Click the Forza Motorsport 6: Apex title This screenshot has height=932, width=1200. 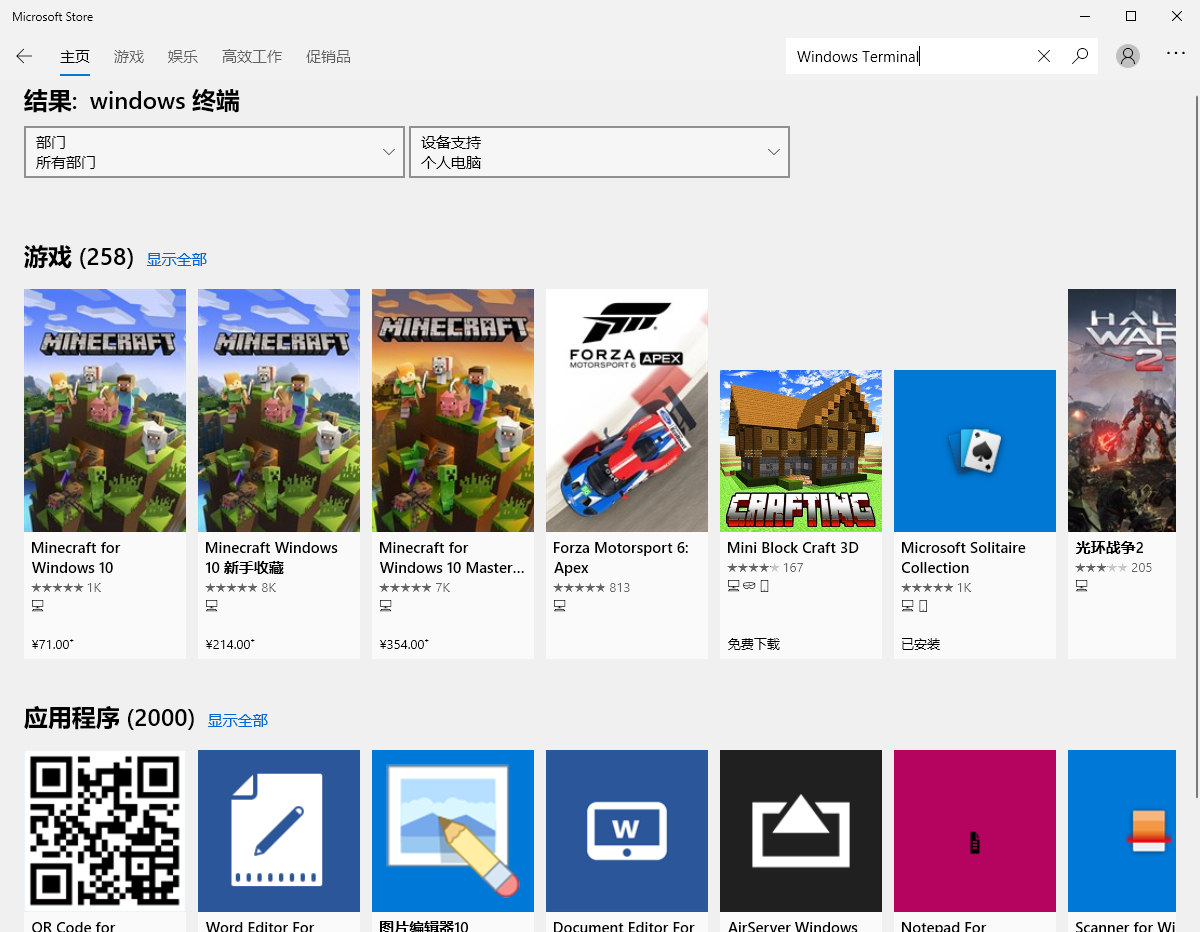(x=621, y=558)
